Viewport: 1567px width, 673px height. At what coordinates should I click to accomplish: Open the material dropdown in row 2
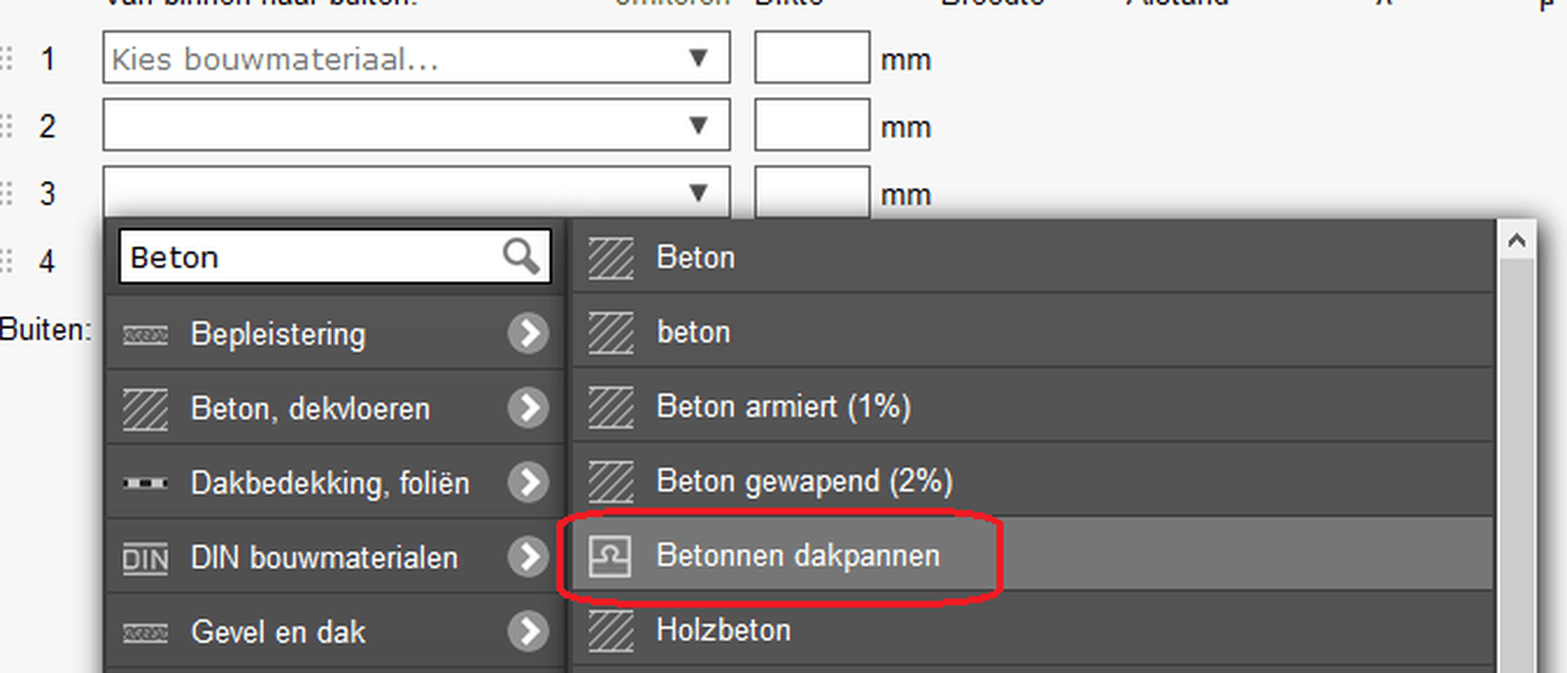[416, 125]
